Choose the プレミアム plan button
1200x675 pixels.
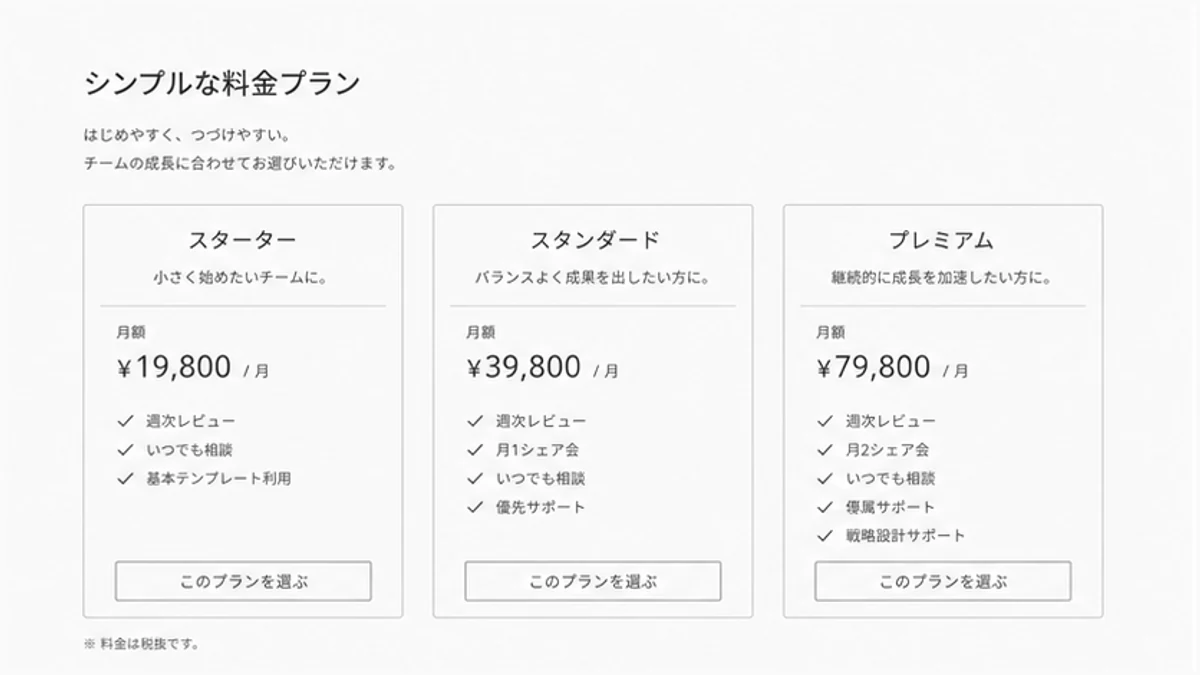pos(943,581)
